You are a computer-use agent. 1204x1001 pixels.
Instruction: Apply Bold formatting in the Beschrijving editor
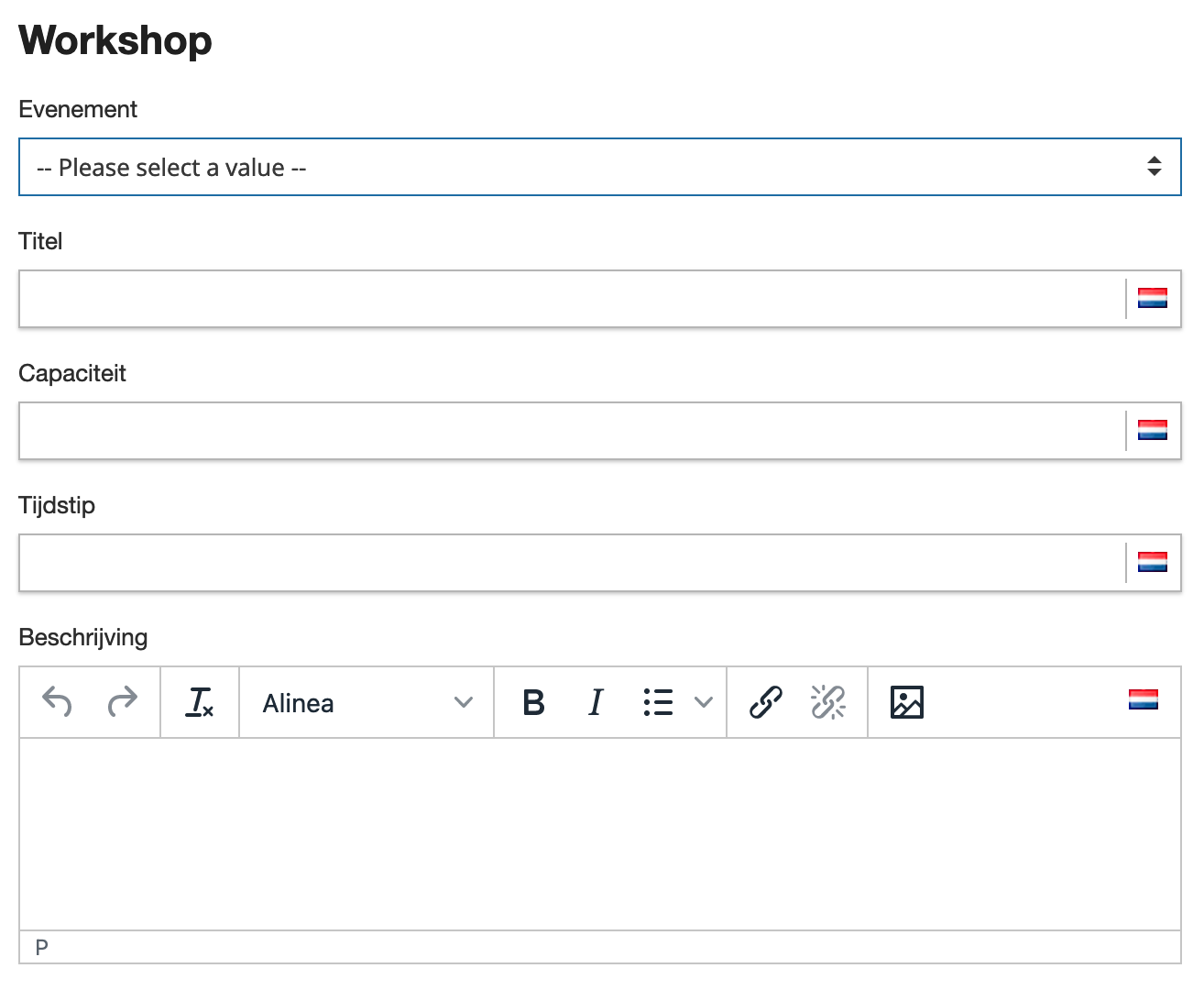pyautogui.click(x=534, y=702)
